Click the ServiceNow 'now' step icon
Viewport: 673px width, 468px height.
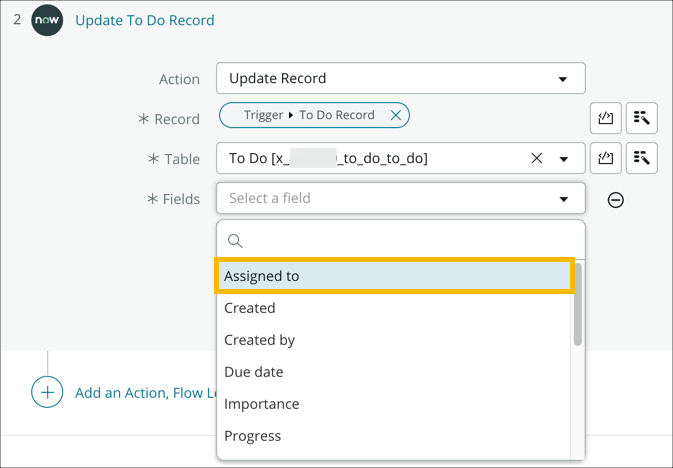pos(47,20)
